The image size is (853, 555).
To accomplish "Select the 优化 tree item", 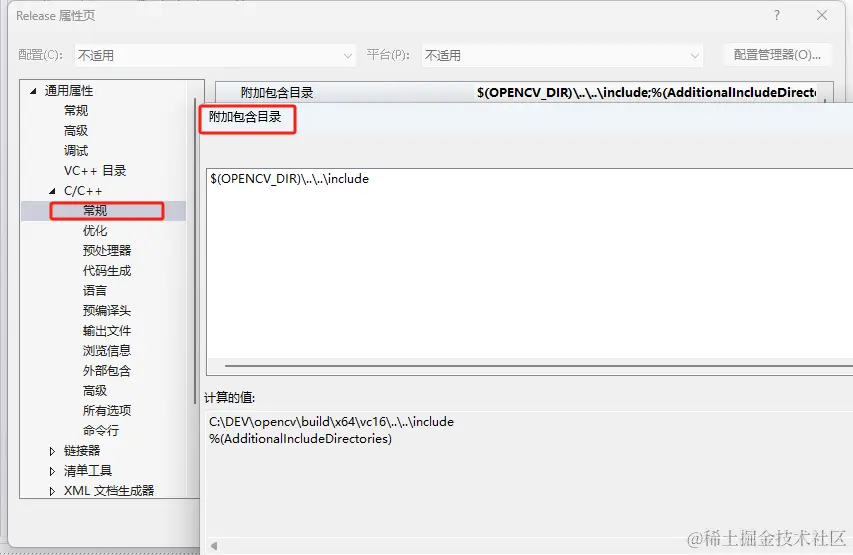I will point(95,231).
